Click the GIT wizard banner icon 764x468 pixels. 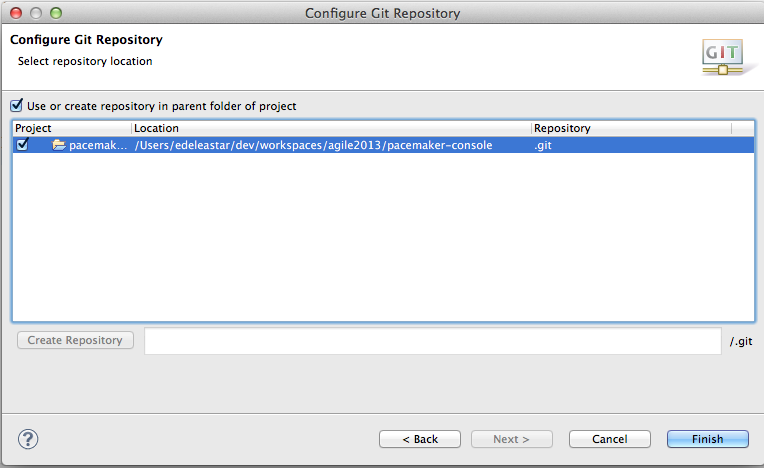[x=724, y=57]
